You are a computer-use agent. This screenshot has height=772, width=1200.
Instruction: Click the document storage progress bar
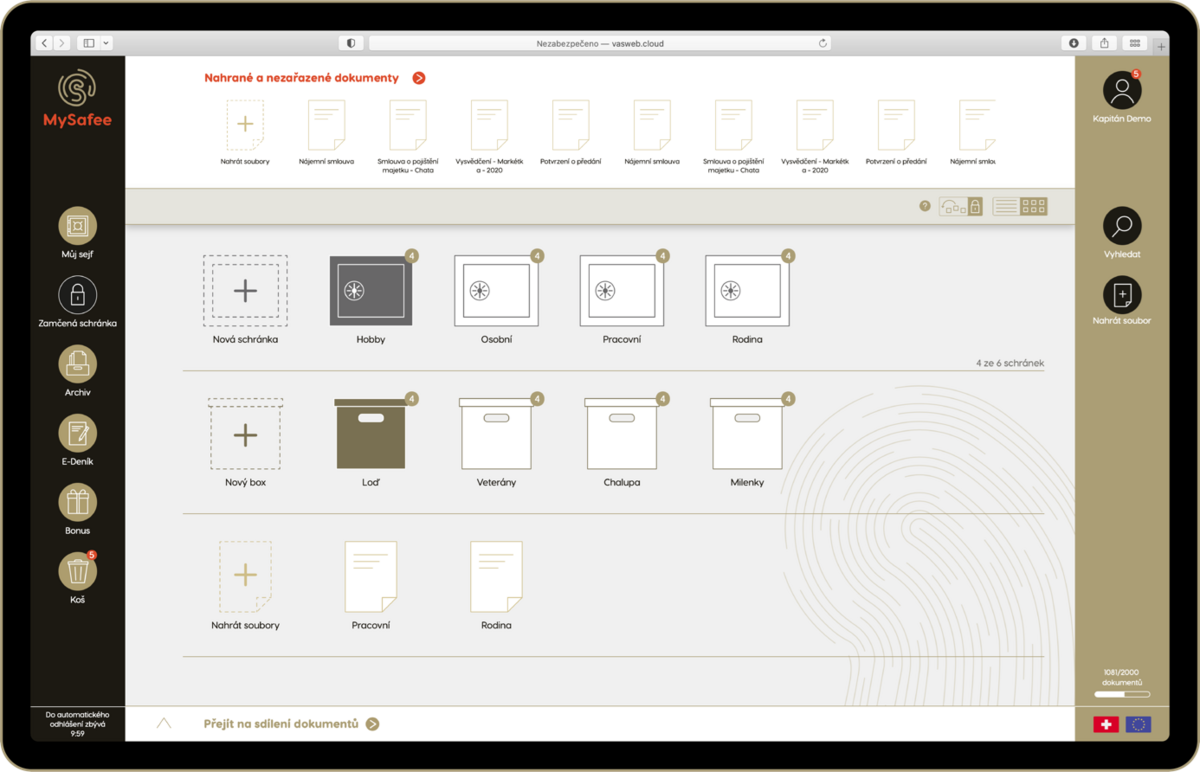coord(1122,694)
